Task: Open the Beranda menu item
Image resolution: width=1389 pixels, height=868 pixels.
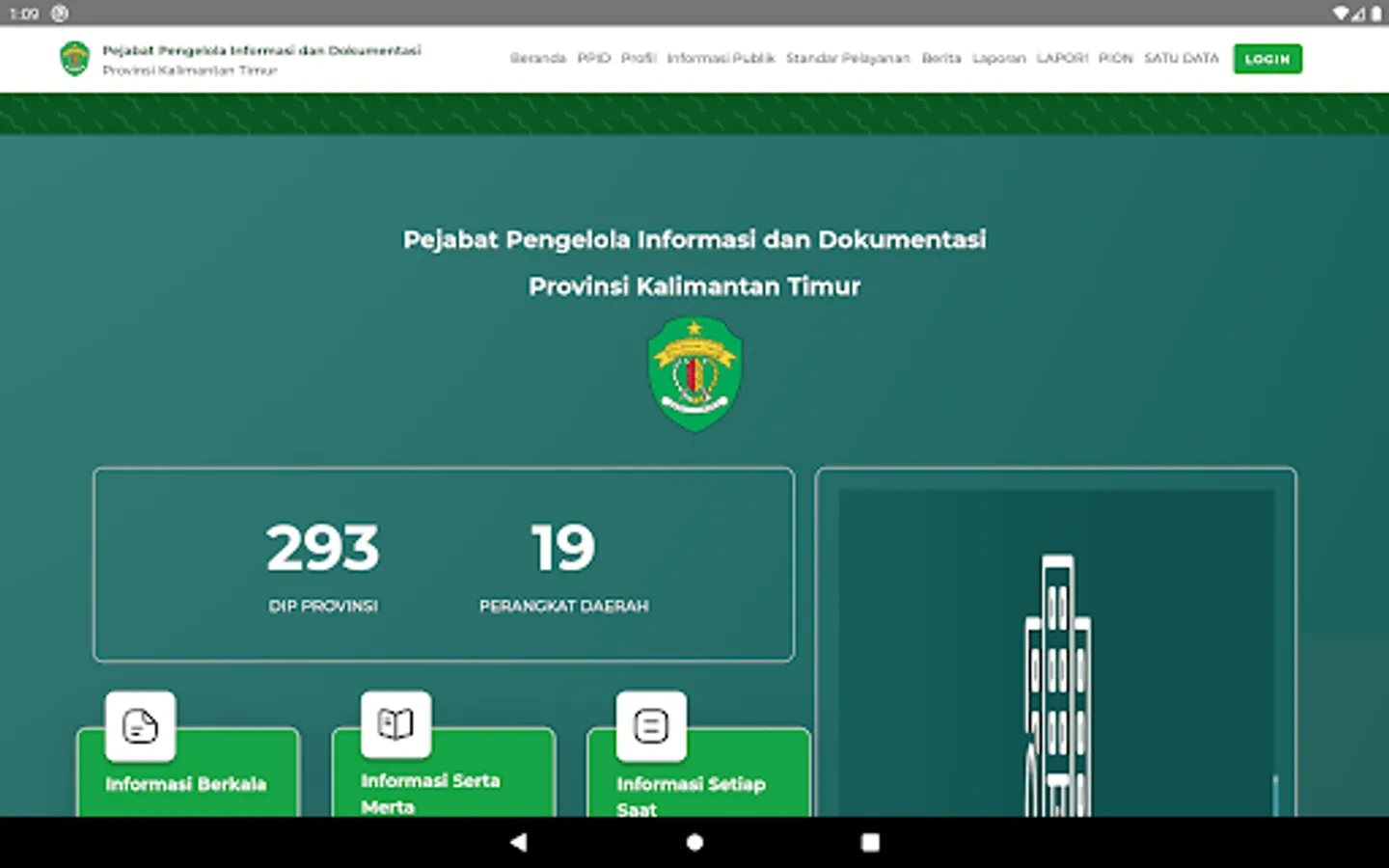Action: pos(537,58)
